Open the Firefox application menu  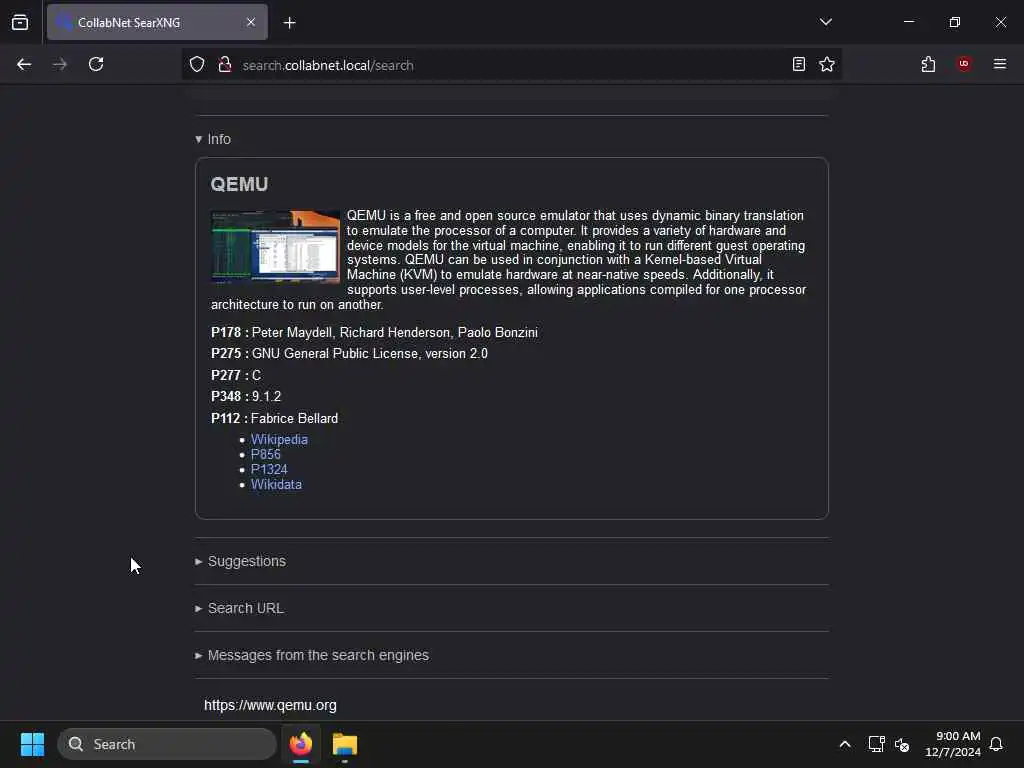point(1000,64)
